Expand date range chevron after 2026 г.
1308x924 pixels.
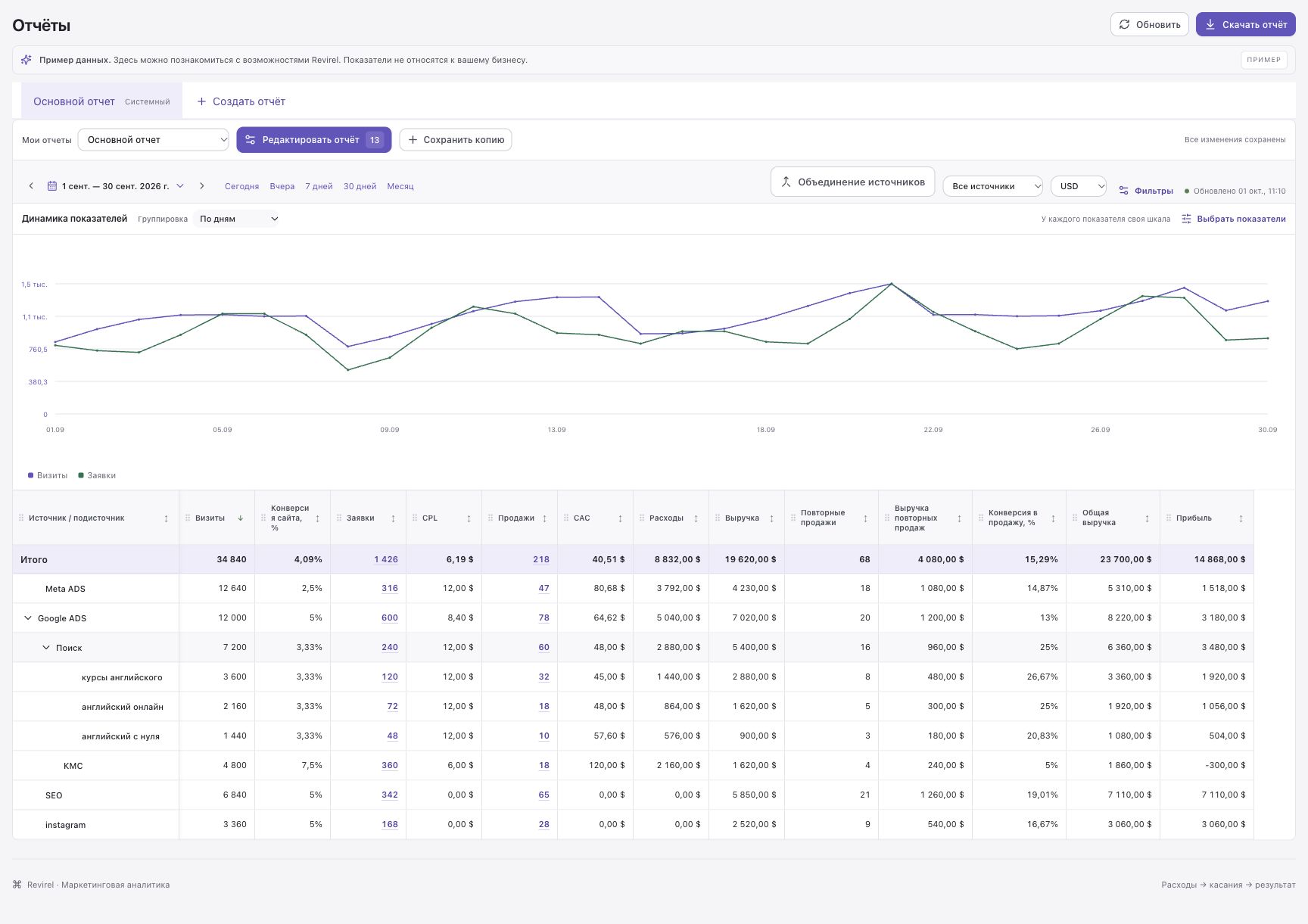coord(180,186)
